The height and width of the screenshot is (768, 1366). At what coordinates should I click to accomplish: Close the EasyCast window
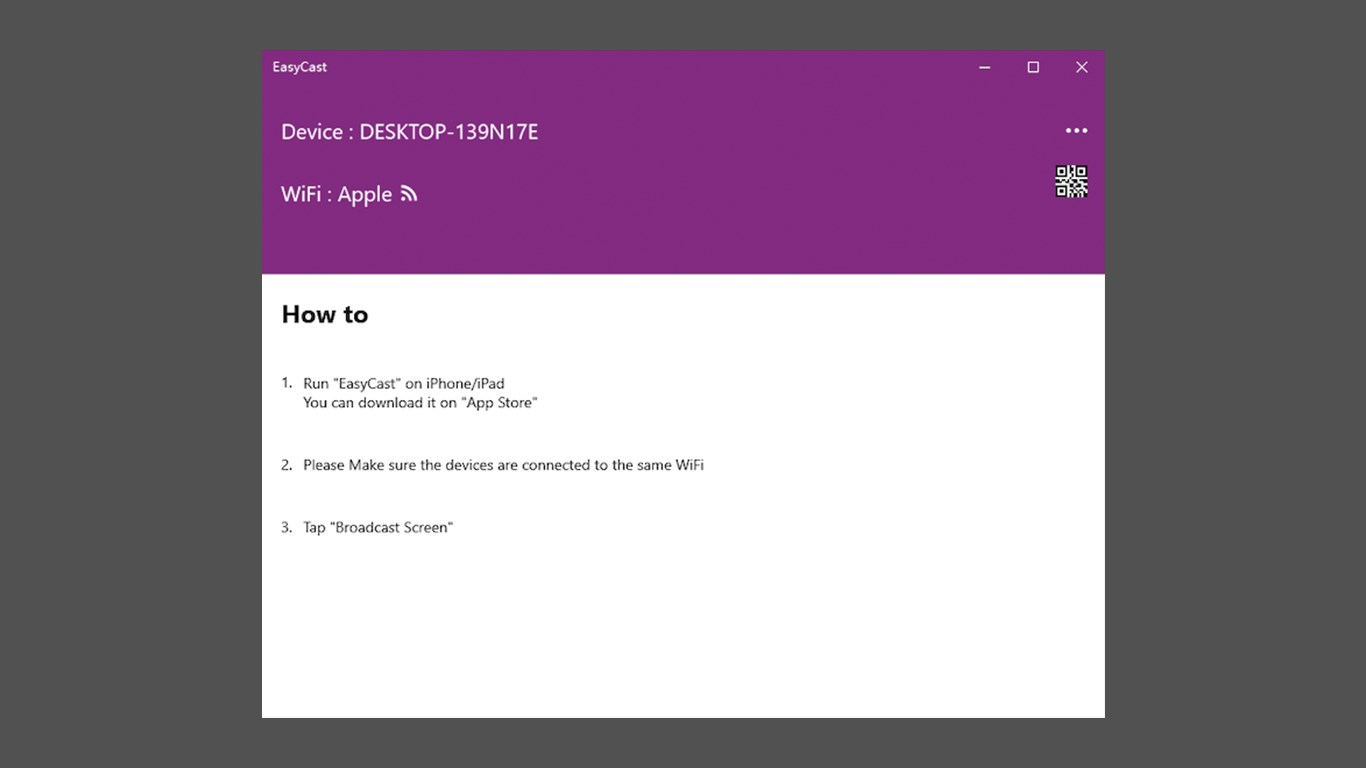pyautogui.click(x=1081, y=67)
